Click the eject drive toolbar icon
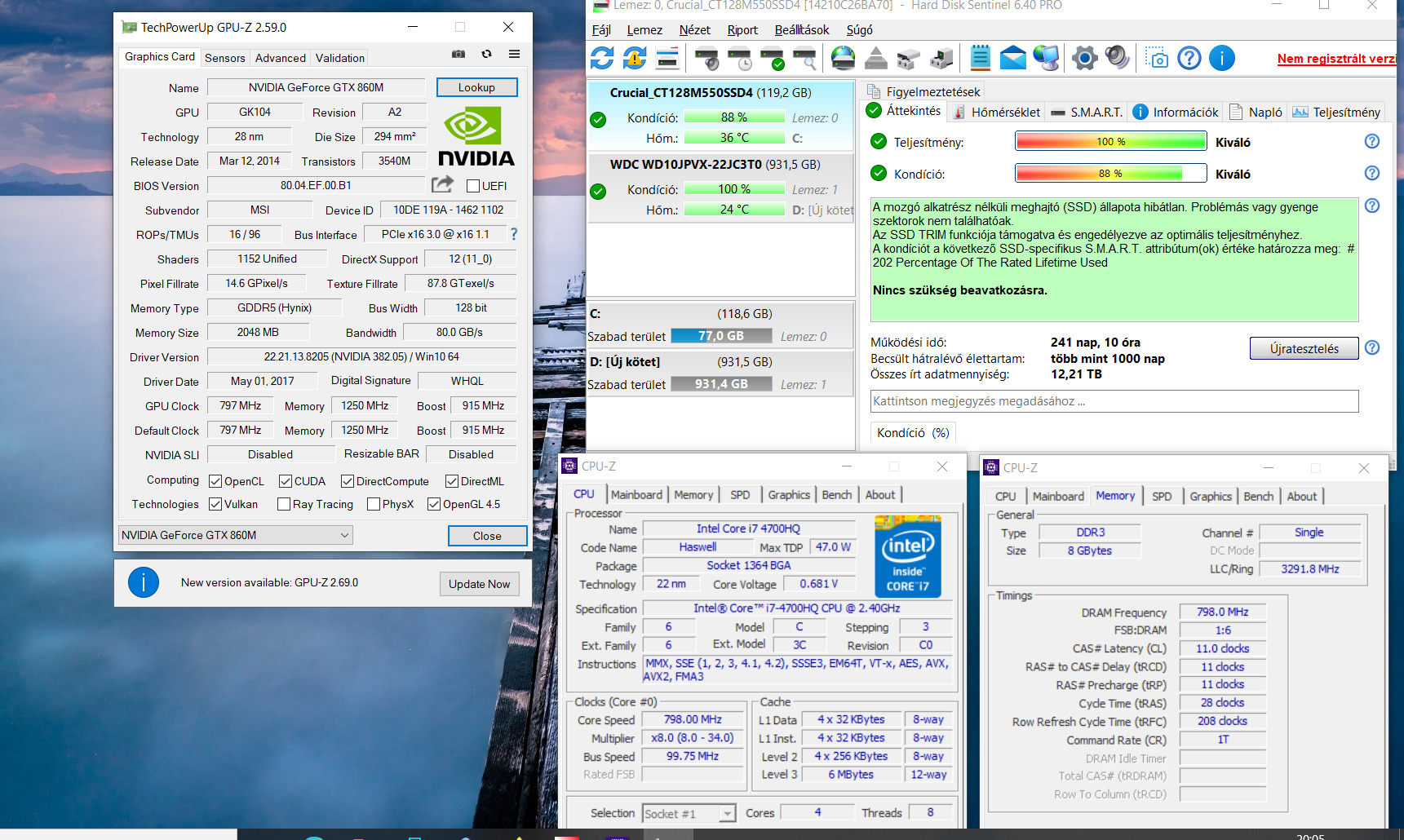Viewport: 1404px width, 840px height. coord(876,59)
